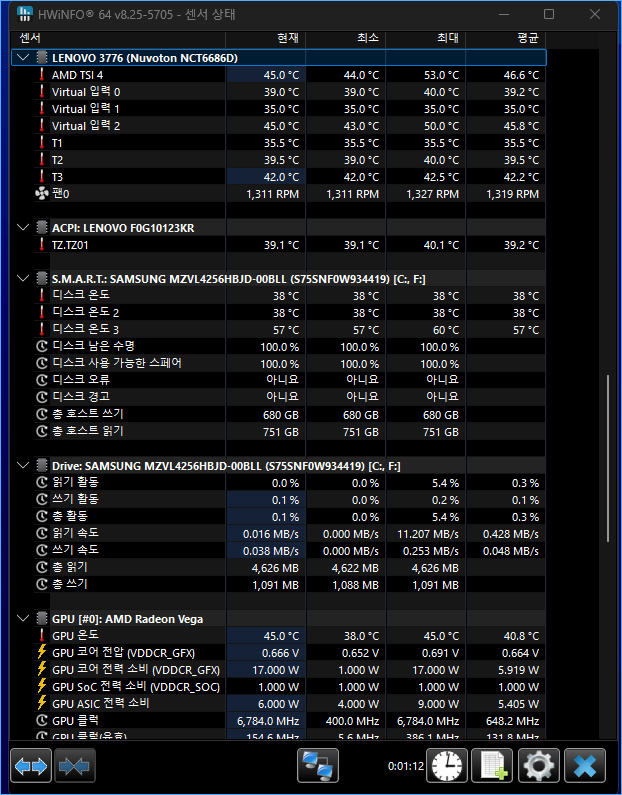Select the 총 호스트 읽기 row label
This screenshot has height=795, width=622.
tap(88, 431)
